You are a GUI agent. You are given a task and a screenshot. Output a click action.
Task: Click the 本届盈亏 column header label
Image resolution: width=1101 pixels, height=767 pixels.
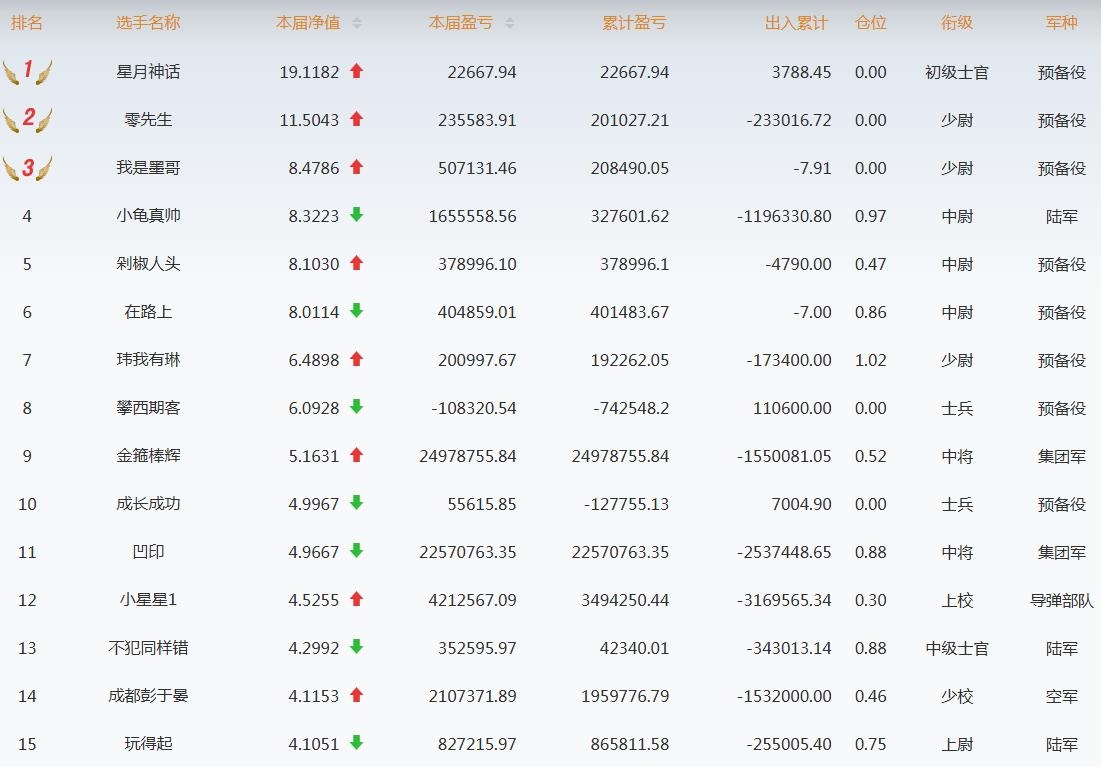tap(461, 23)
